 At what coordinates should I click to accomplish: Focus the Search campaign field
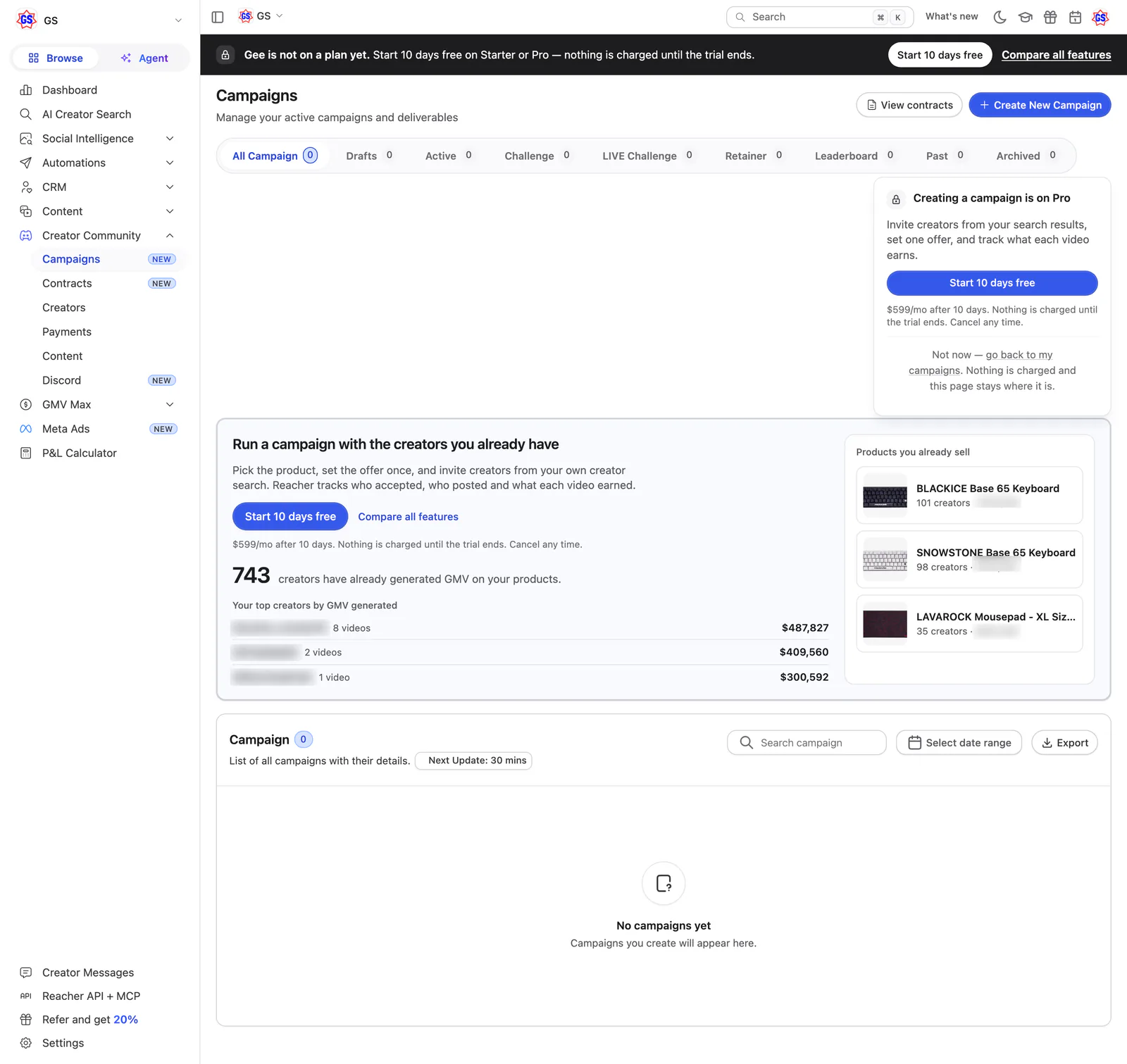pos(807,743)
